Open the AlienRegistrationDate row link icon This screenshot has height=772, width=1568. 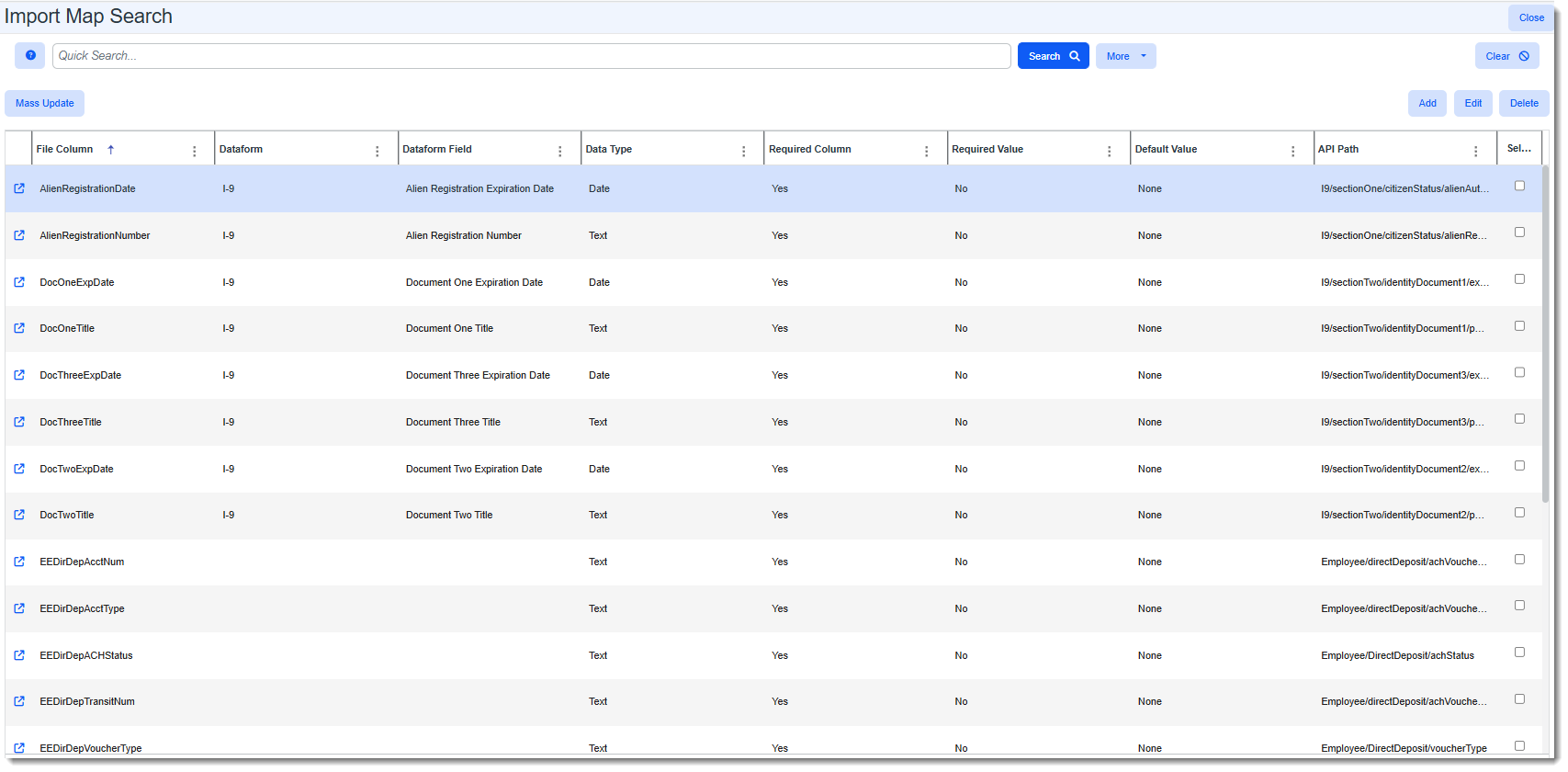pos(19,188)
